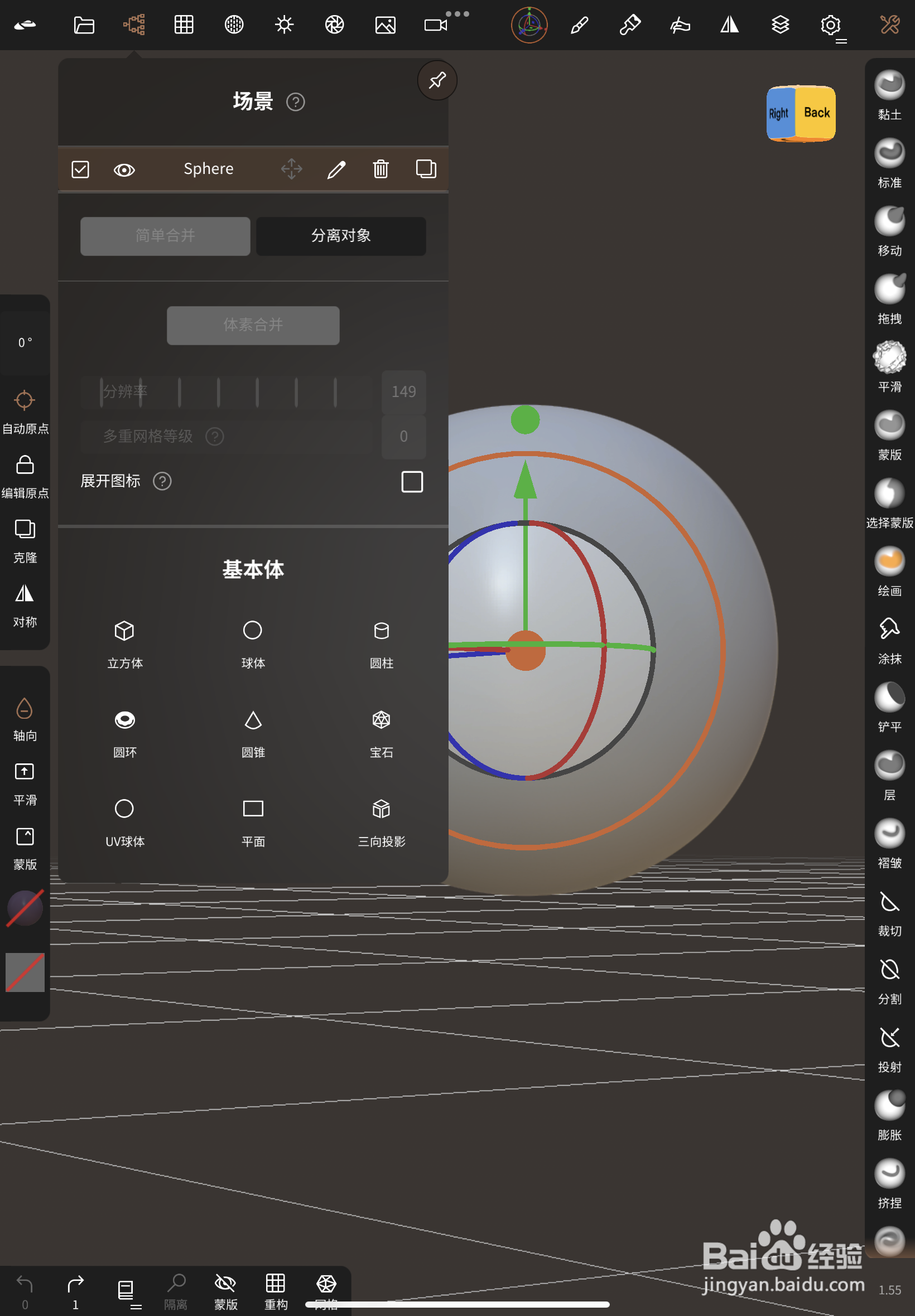The height and width of the screenshot is (1316, 915).
Task: Toggle 编辑原点 pivot lock
Action: click(25, 477)
